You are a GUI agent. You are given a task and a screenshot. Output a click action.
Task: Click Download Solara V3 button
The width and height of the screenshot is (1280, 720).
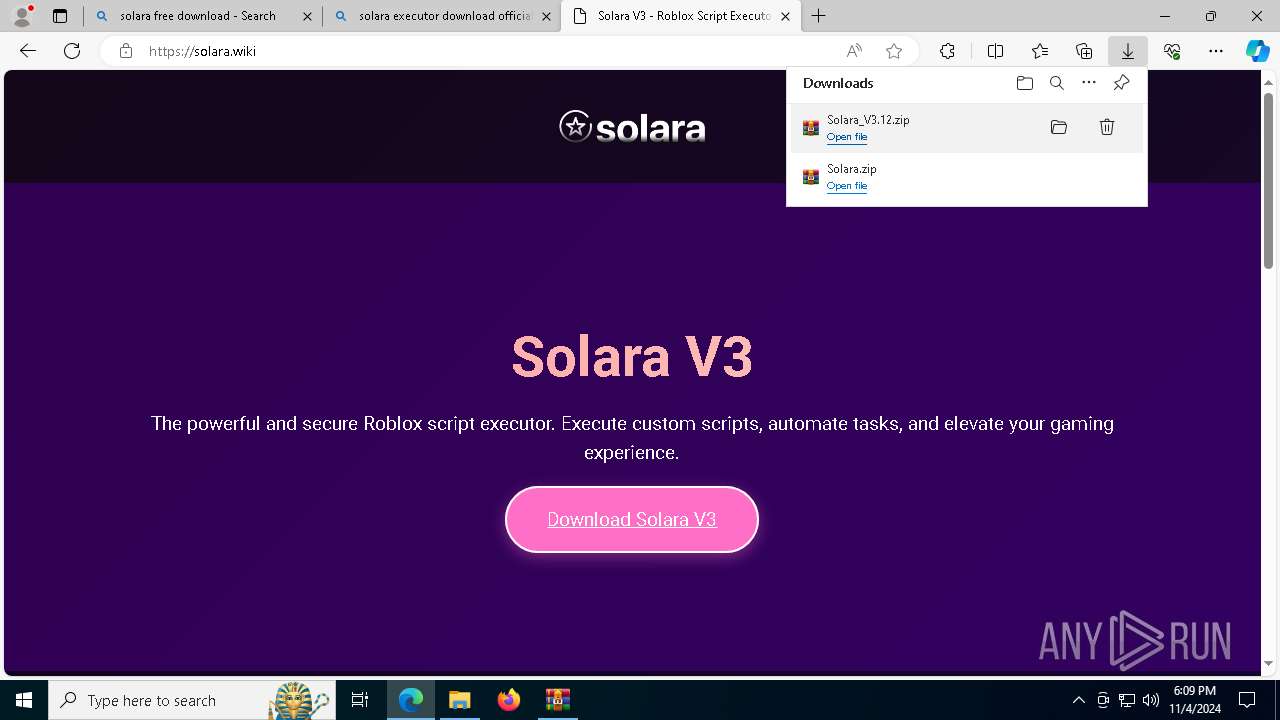(632, 519)
